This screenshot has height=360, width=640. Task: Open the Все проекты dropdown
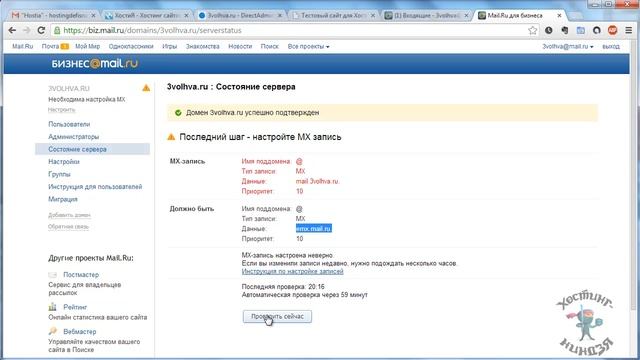point(308,47)
